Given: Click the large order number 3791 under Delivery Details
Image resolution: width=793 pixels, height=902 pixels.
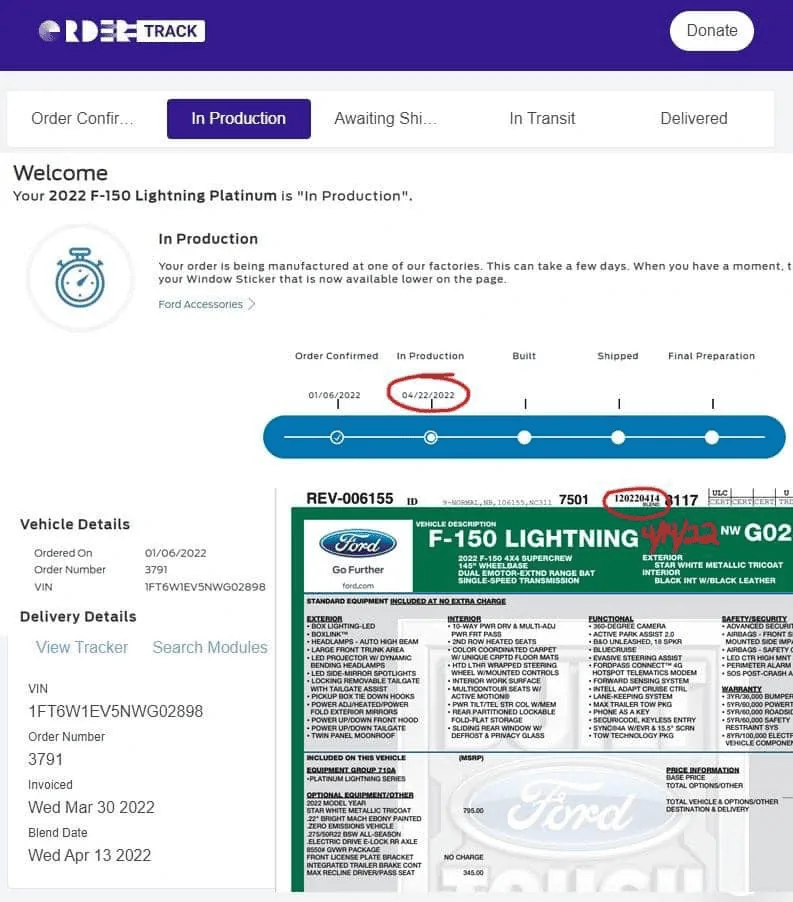Looking at the screenshot, I should pyautogui.click(x=45, y=759).
